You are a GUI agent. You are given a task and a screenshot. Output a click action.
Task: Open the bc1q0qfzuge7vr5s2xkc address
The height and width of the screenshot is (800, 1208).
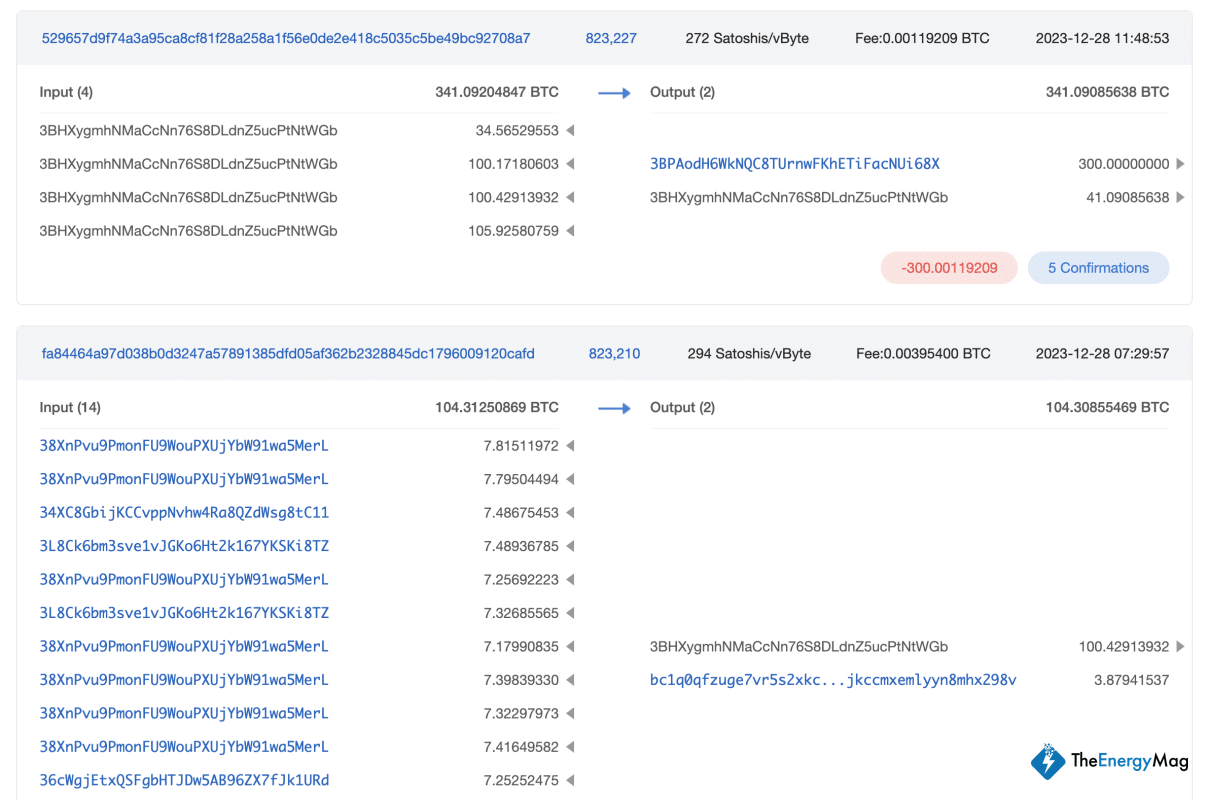tap(832, 679)
